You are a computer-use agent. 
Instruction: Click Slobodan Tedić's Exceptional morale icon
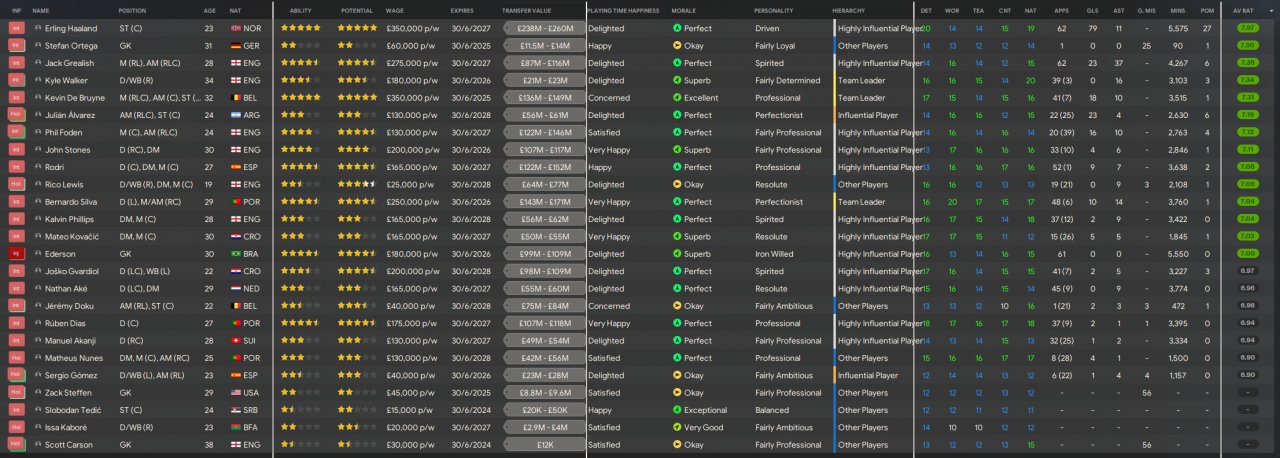tap(677, 410)
